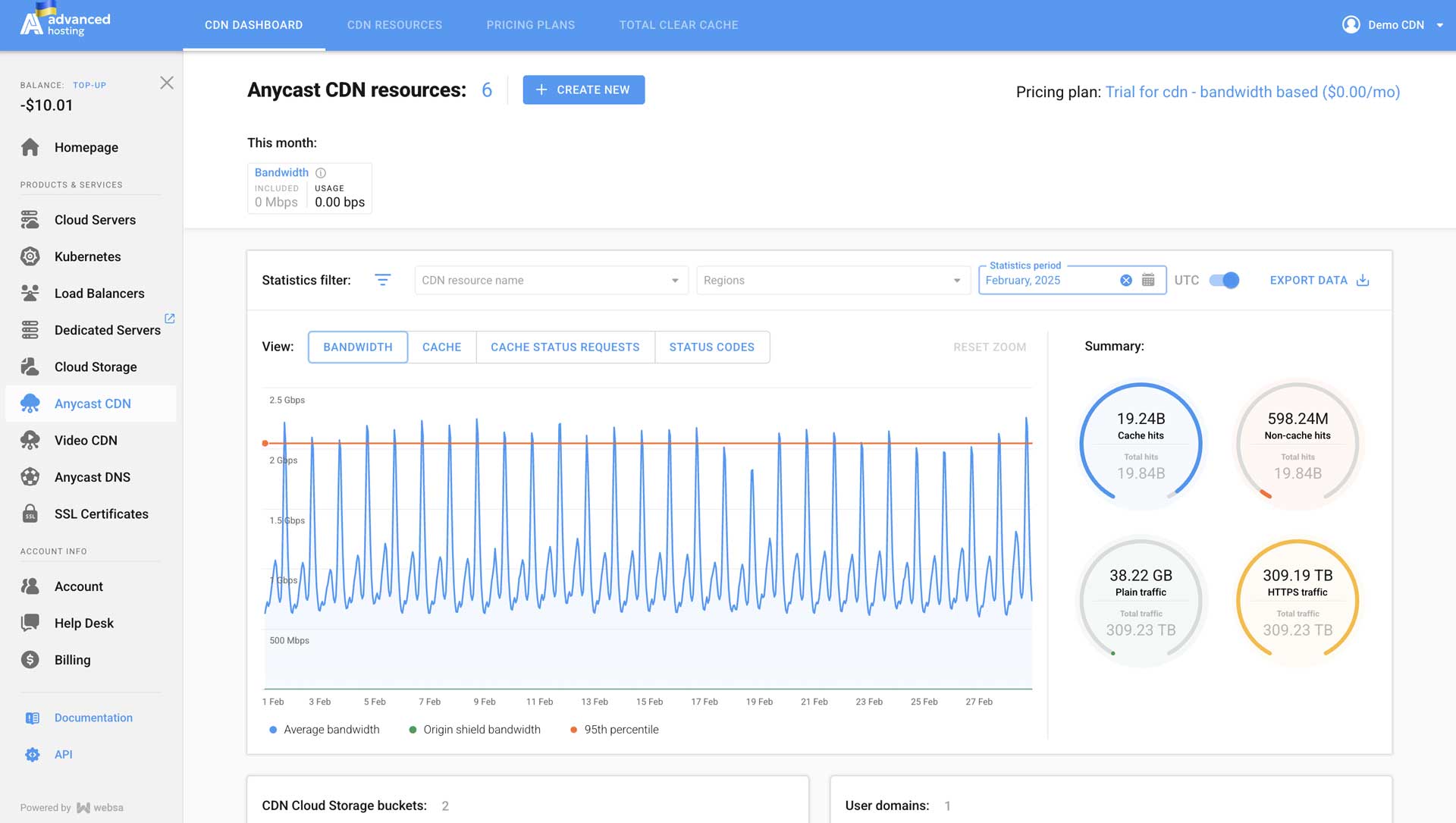Click the HTTPS traffic gauge
This screenshot has height=823, width=1456.
(x=1298, y=601)
